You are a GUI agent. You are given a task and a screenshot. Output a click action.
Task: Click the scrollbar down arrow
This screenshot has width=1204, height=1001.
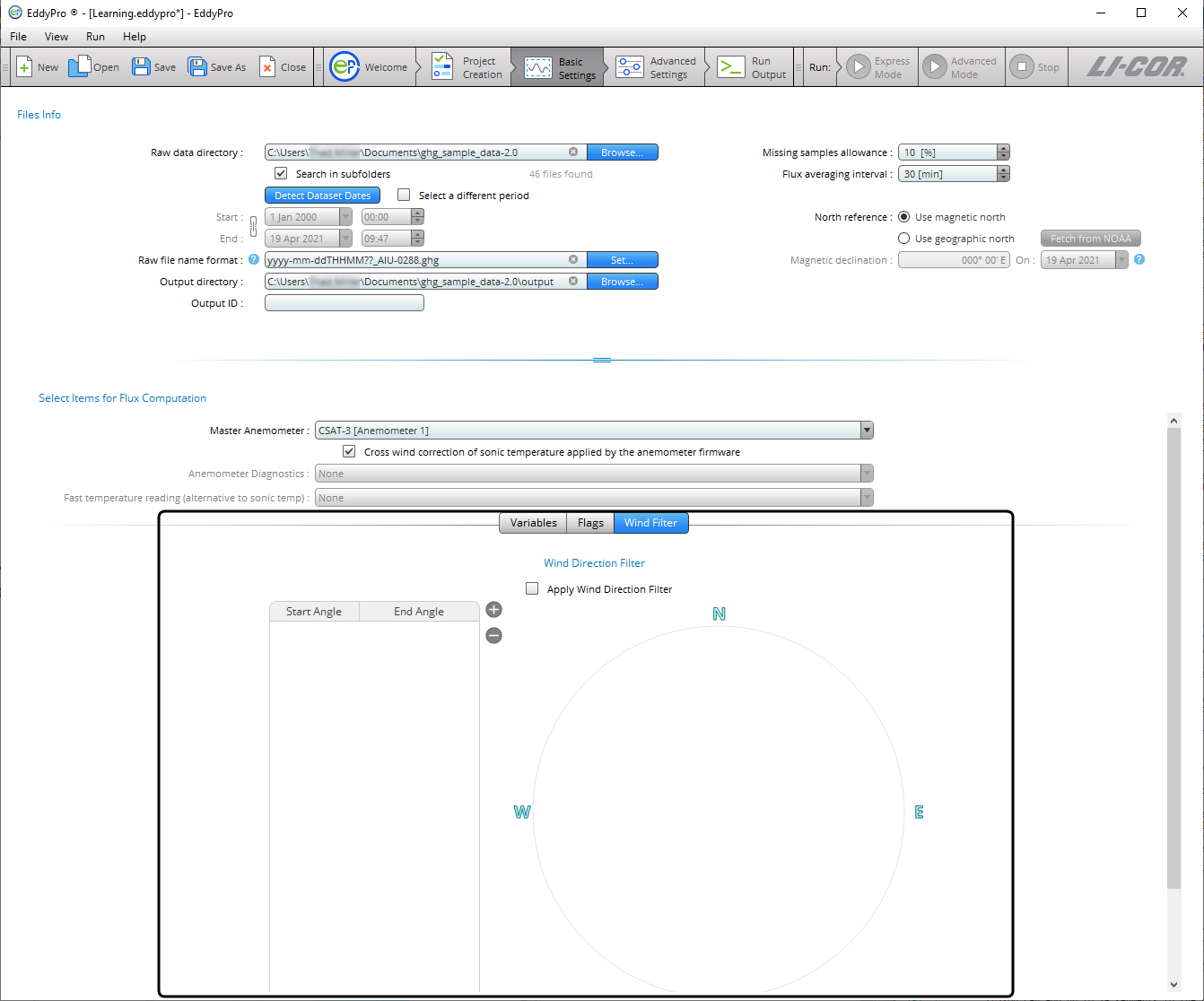1173,985
